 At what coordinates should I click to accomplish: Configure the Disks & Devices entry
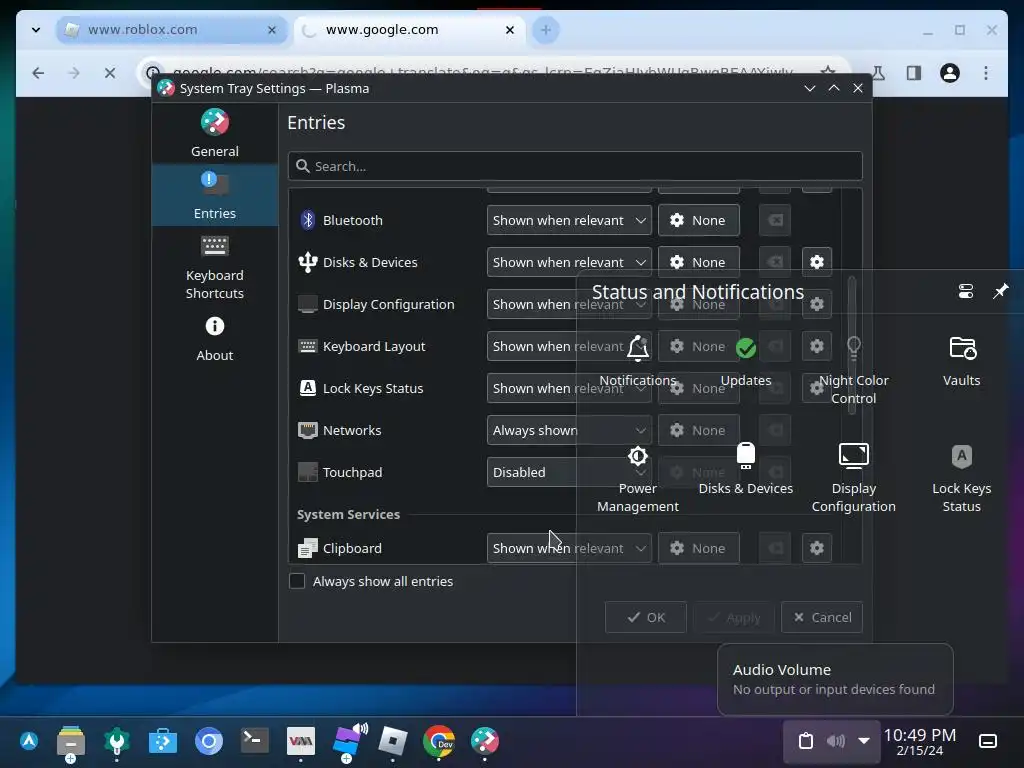pos(816,262)
